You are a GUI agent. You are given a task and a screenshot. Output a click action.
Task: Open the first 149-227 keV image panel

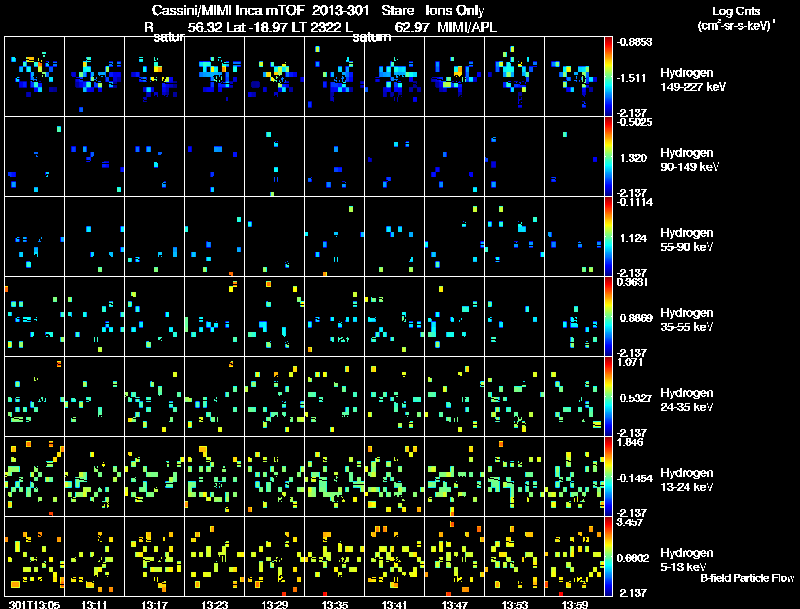34,76
